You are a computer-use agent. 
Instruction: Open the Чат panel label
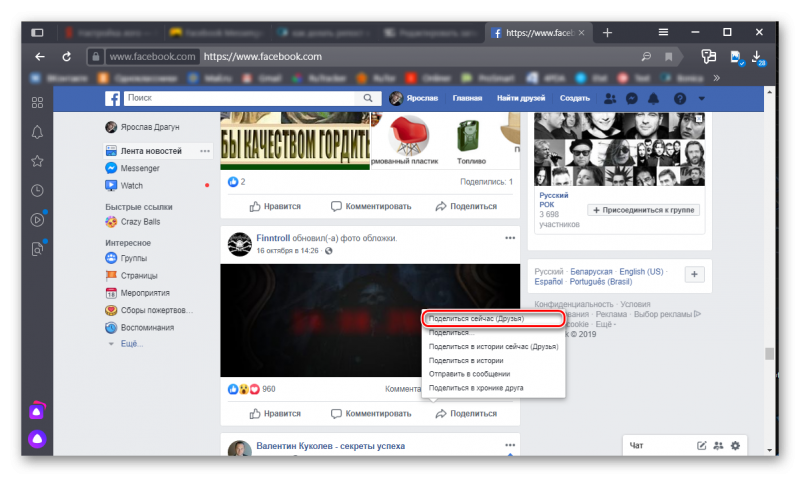tap(636, 445)
